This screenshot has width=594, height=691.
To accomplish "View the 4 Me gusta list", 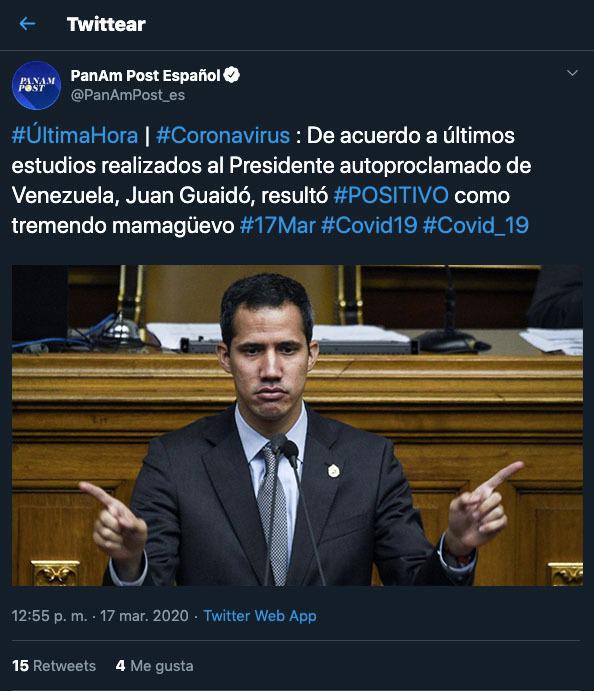I will [154, 665].
